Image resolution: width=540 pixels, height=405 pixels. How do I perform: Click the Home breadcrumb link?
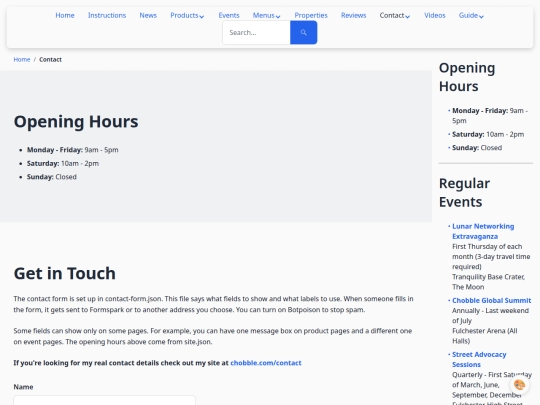click(22, 60)
